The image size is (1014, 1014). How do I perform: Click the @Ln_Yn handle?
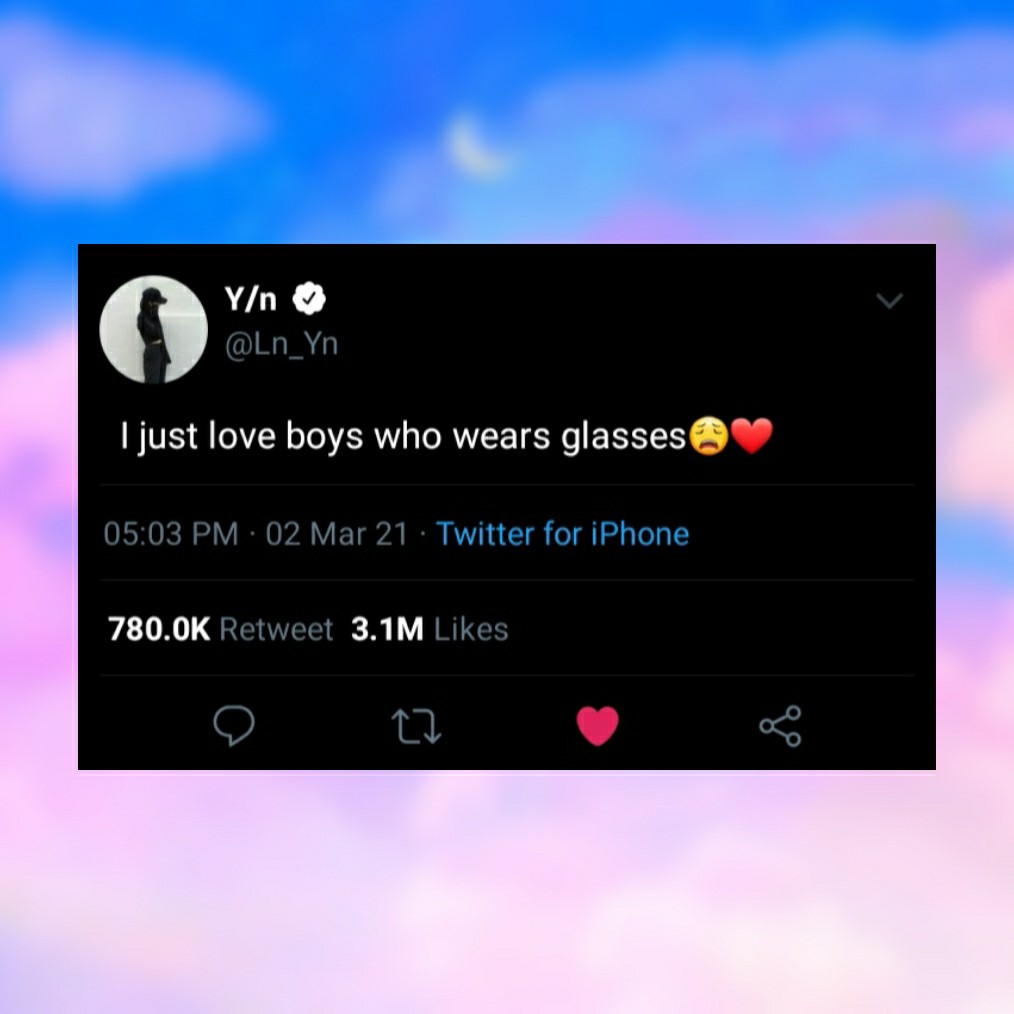click(x=281, y=344)
